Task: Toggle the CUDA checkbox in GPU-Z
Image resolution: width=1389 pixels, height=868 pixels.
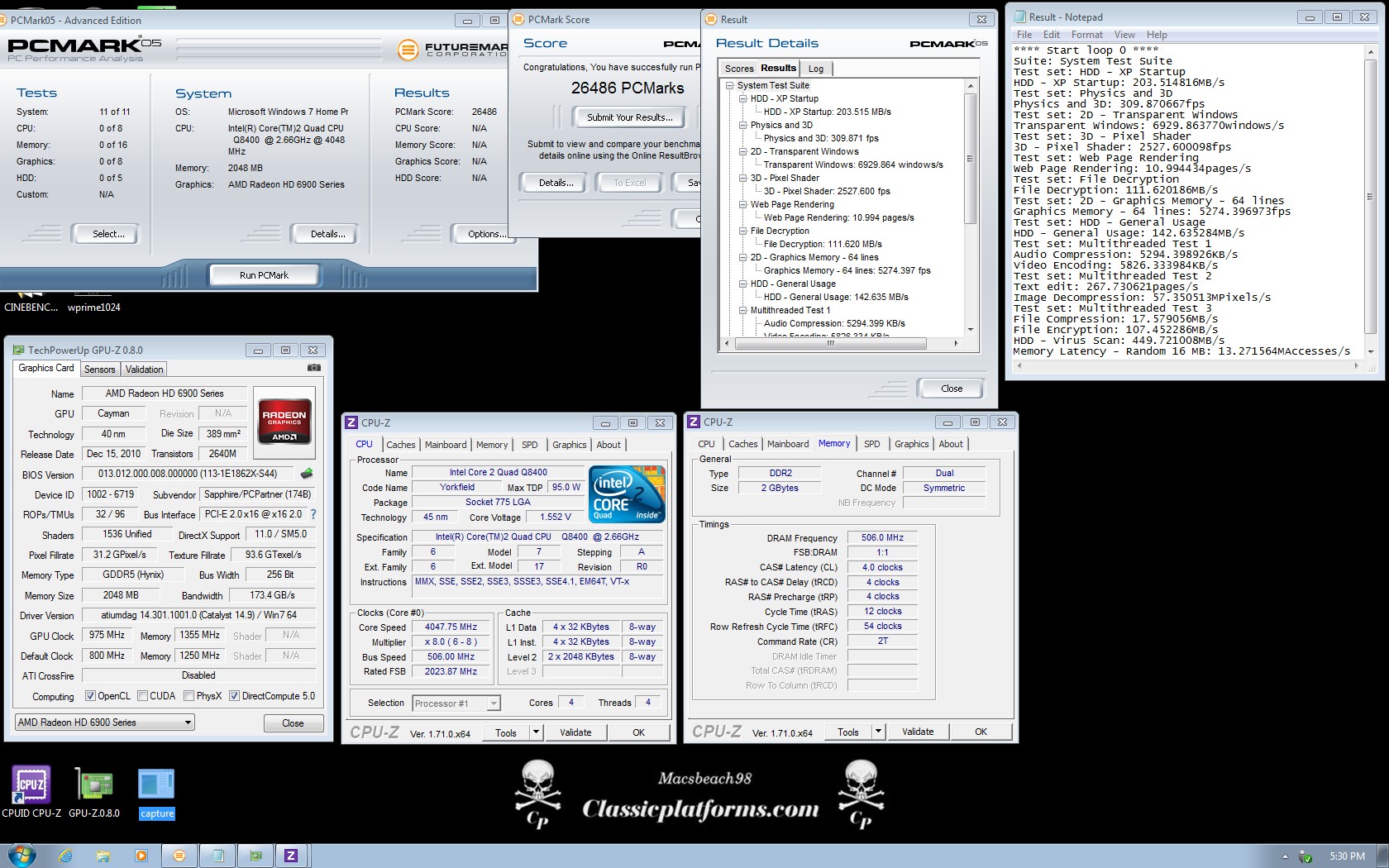Action: click(x=142, y=696)
